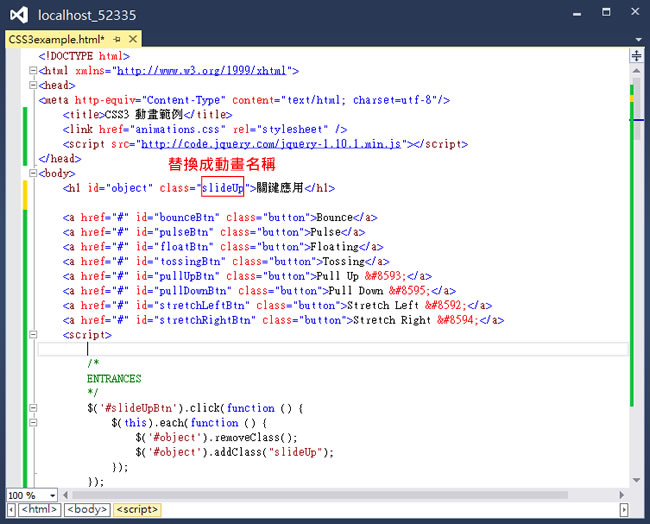Click the editor split window handle
Viewport: 650px width, 524px height.
636,56
